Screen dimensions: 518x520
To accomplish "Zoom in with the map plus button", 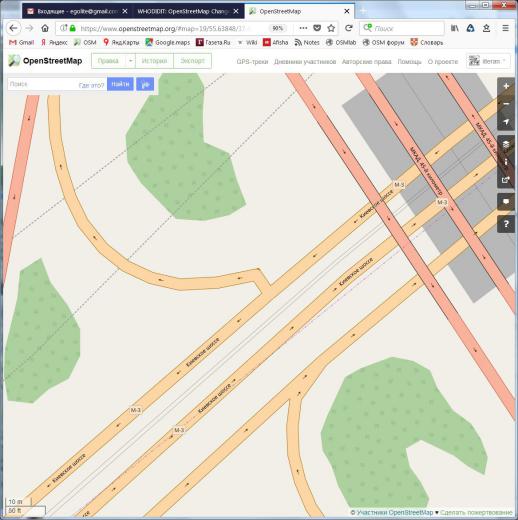I will pyautogui.click(x=506, y=86).
